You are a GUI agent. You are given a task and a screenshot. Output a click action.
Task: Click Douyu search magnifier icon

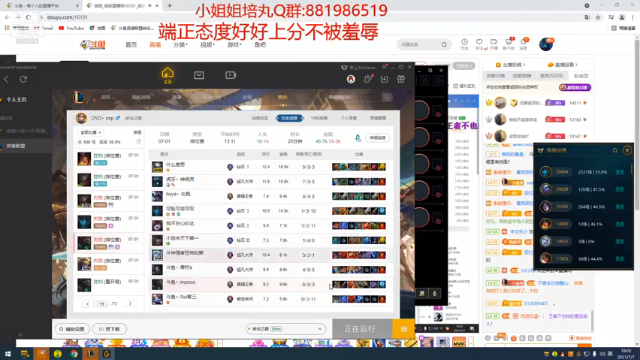click(444, 44)
